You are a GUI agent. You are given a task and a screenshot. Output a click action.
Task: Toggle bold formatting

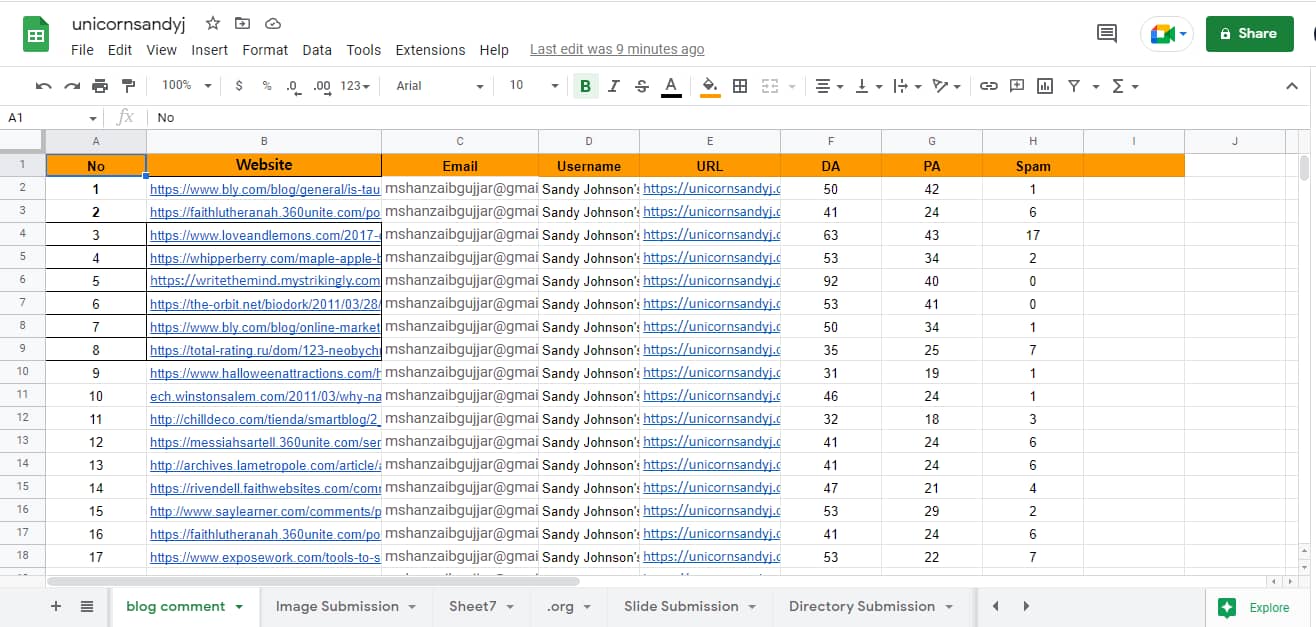click(585, 86)
